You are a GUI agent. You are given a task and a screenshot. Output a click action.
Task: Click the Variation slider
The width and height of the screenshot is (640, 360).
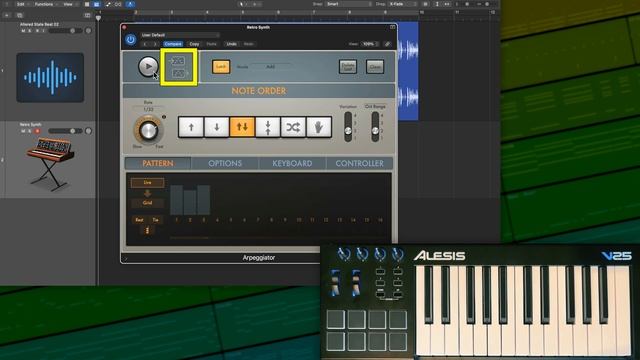pyautogui.click(x=348, y=127)
